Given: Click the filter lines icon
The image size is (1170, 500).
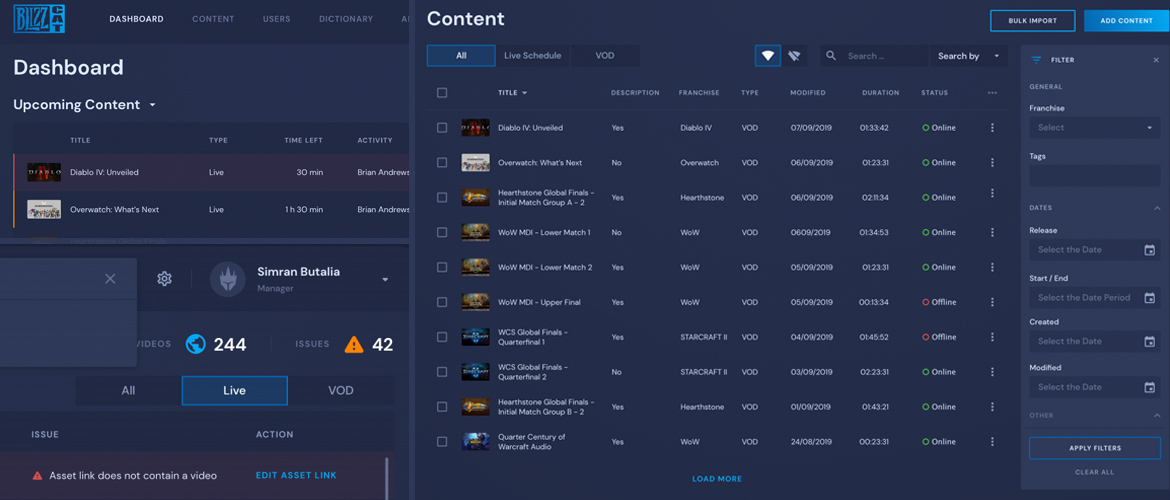Looking at the screenshot, I should coord(1036,60).
